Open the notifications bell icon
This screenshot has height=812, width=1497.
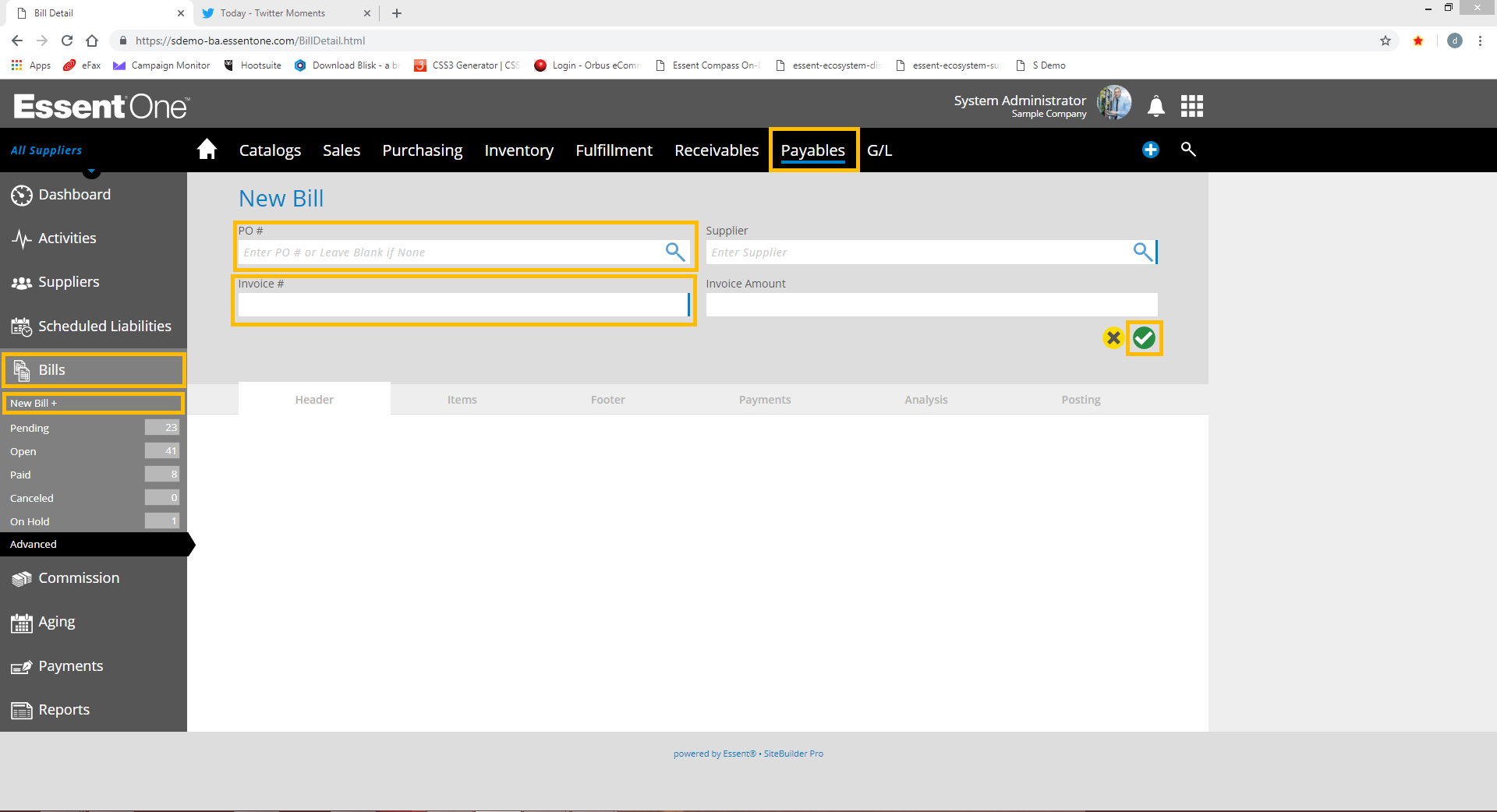coord(1156,106)
